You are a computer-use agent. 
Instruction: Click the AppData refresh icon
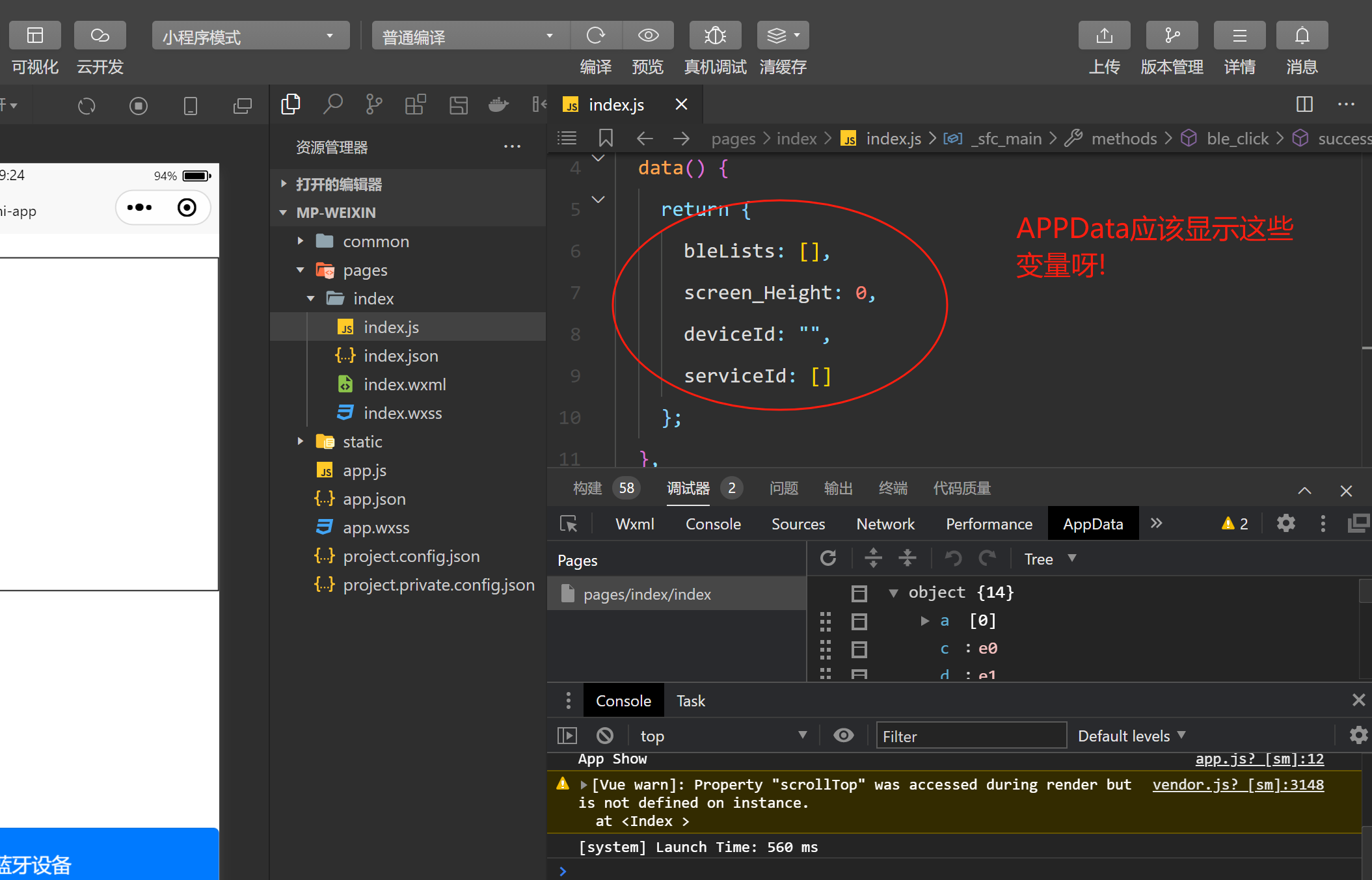click(828, 558)
